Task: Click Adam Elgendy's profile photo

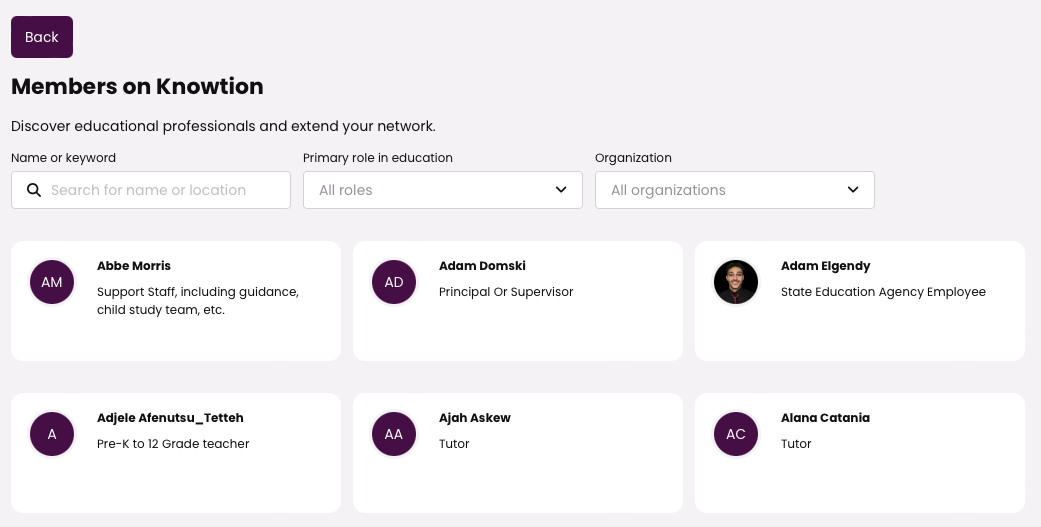Action: tap(736, 282)
